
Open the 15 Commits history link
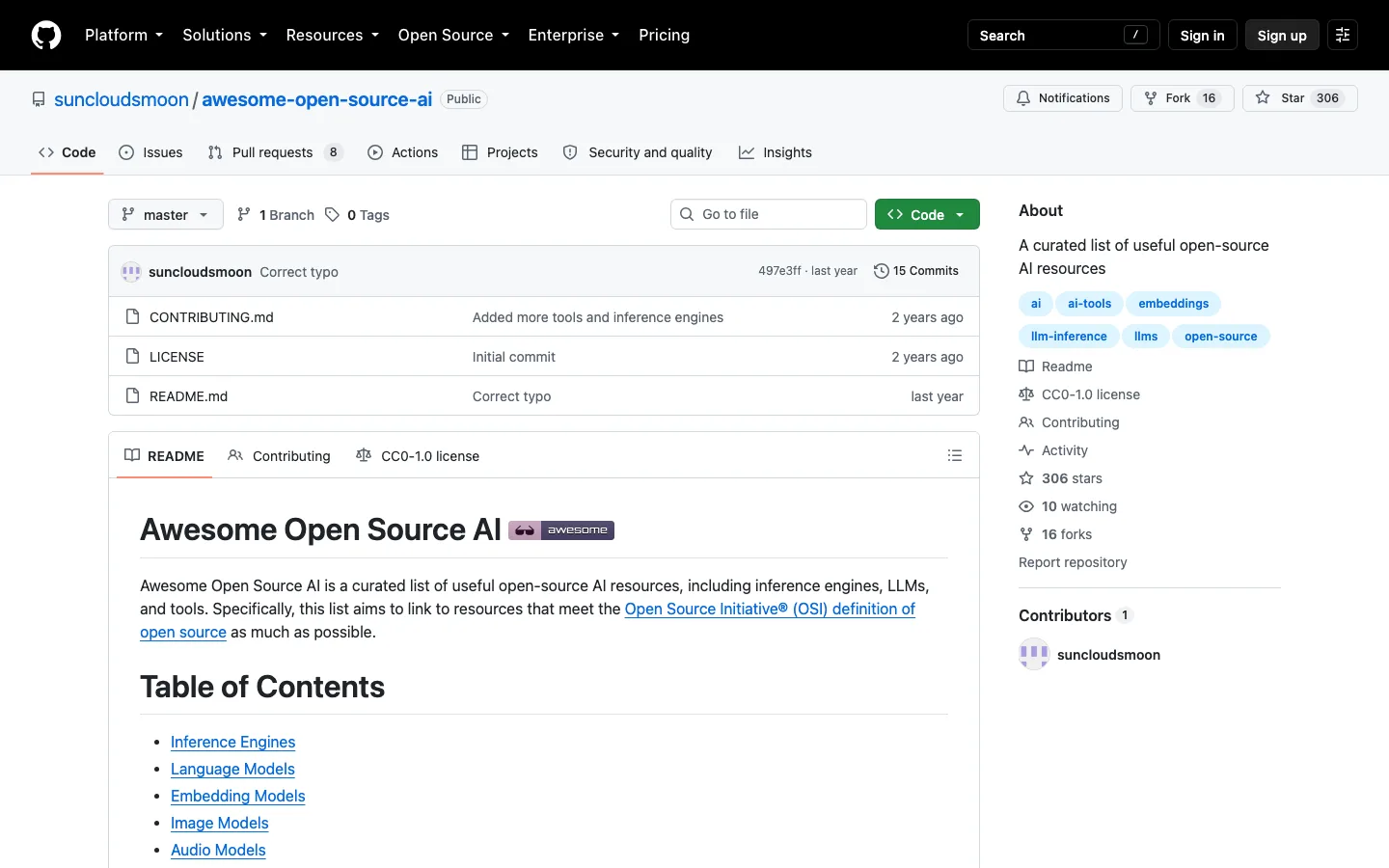tap(916, 271)
